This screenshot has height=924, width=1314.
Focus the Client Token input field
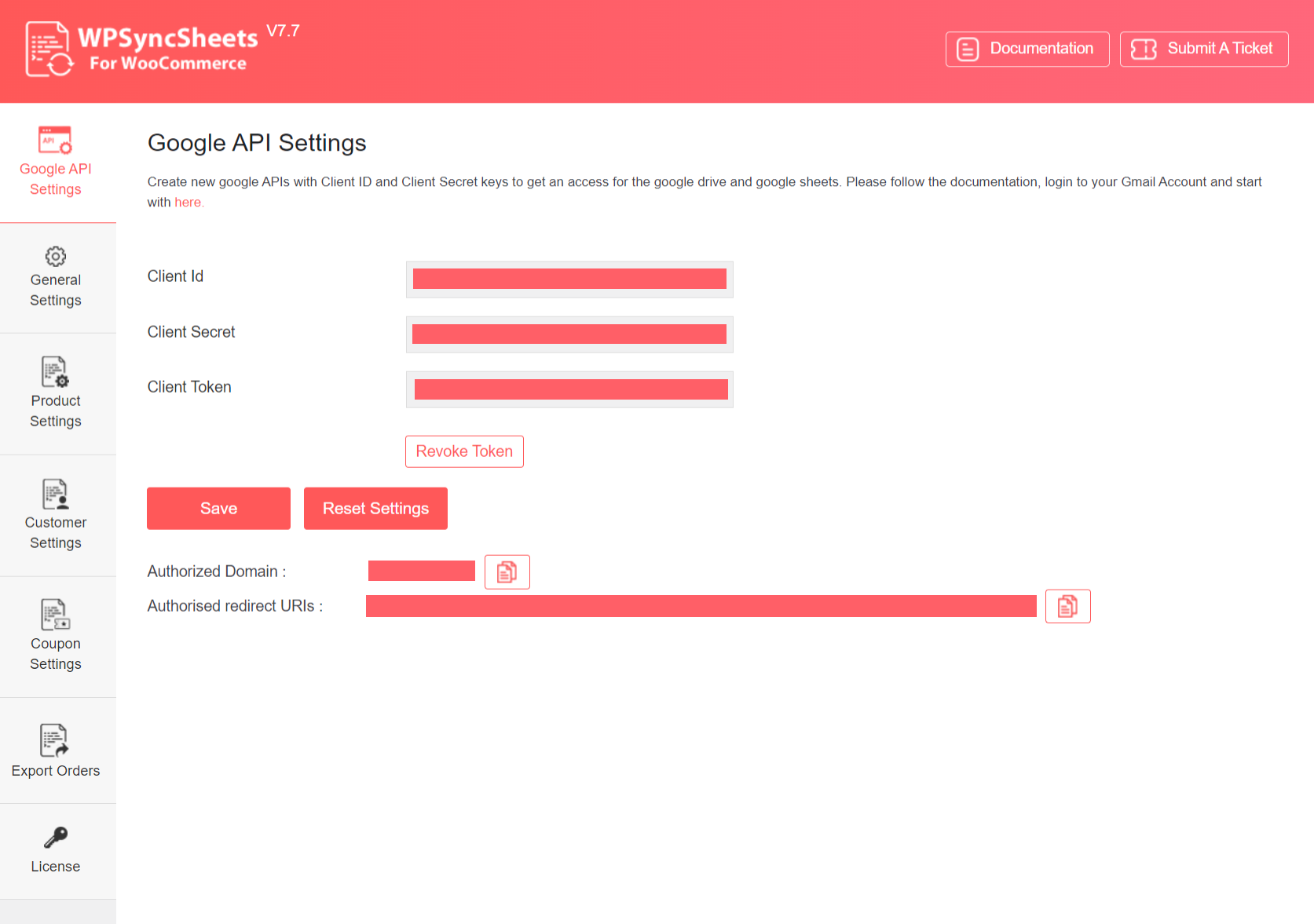point(569,389)
